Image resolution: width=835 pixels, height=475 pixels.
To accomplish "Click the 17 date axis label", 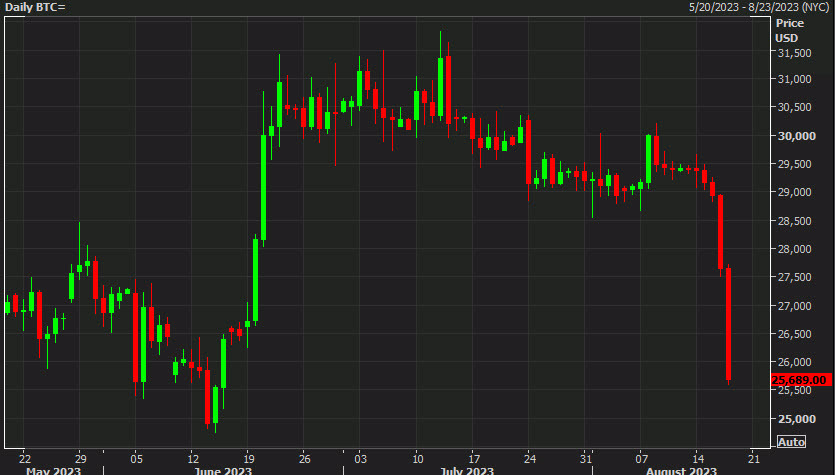I will [x=474, y=459].
